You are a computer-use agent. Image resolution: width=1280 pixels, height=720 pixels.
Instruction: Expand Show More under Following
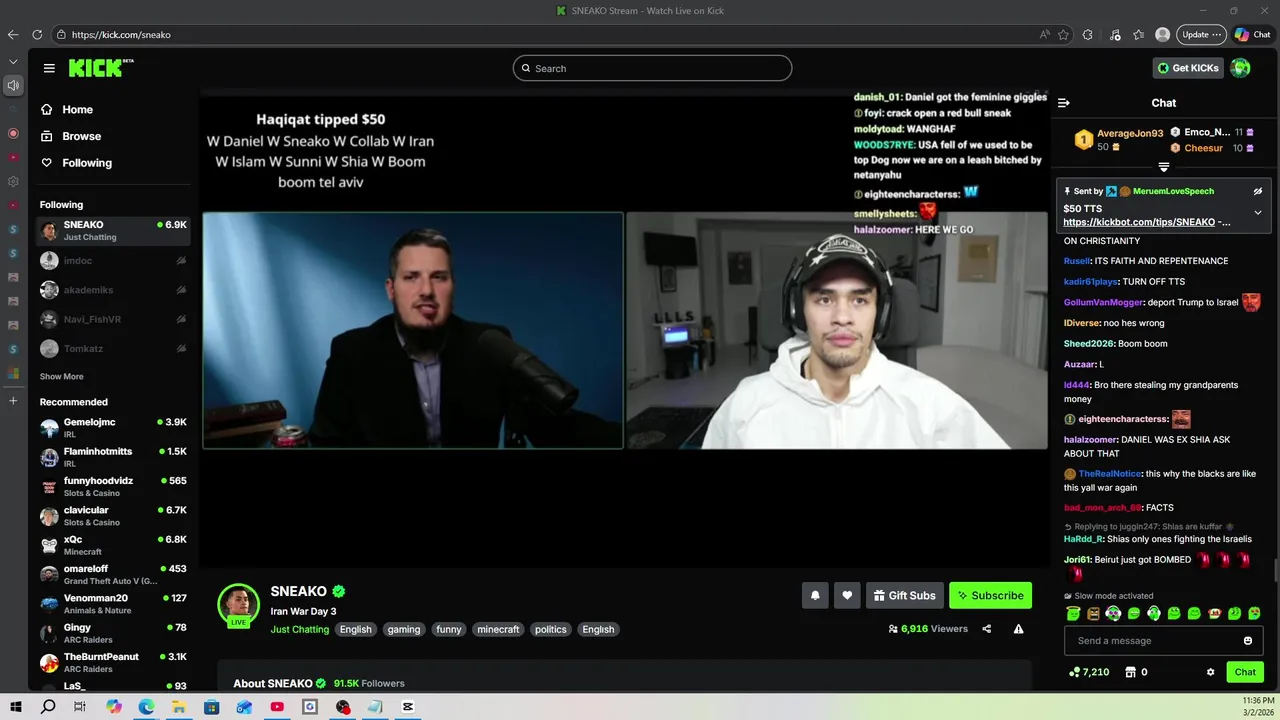point(61,377)
